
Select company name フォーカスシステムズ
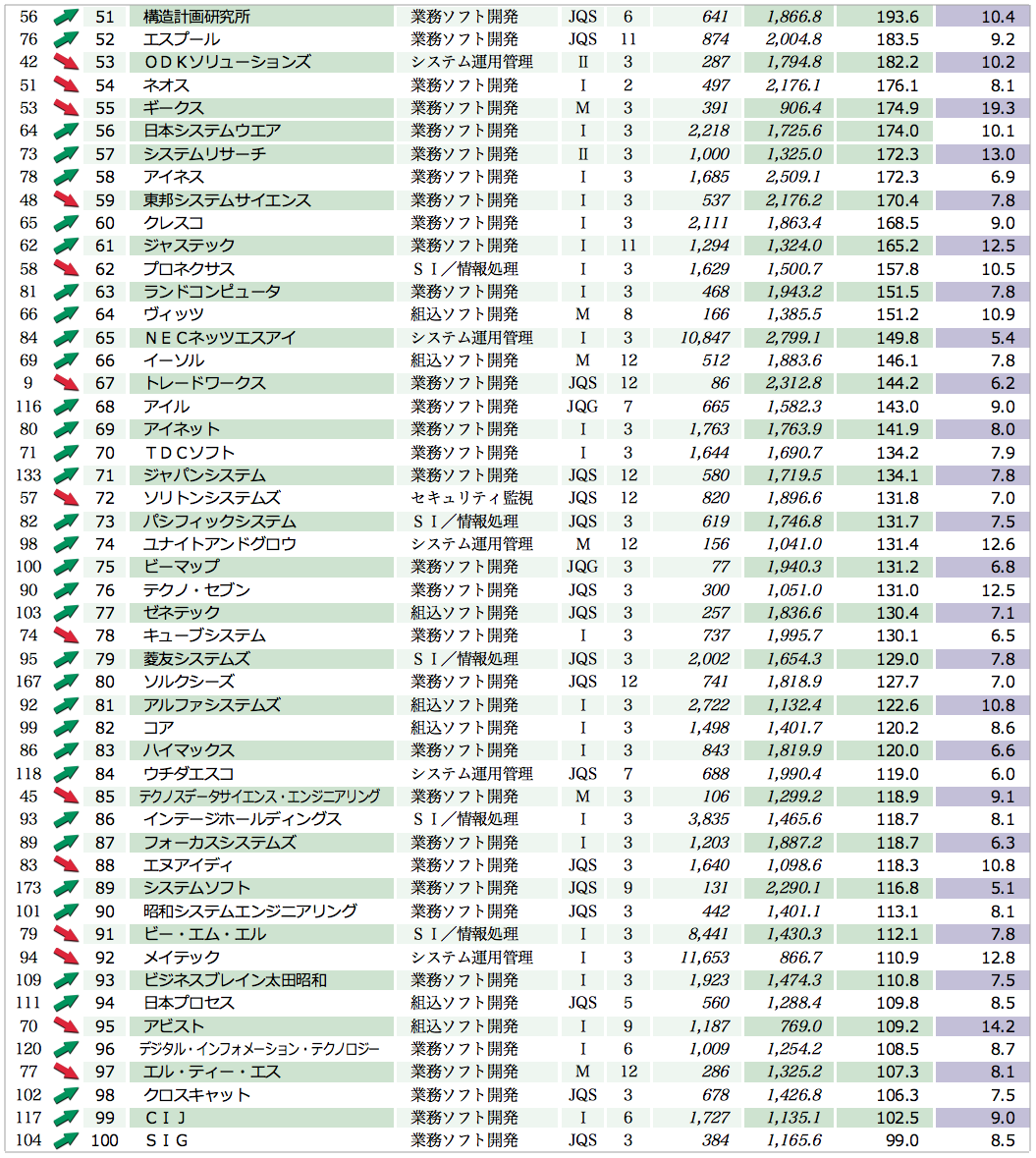220,842
